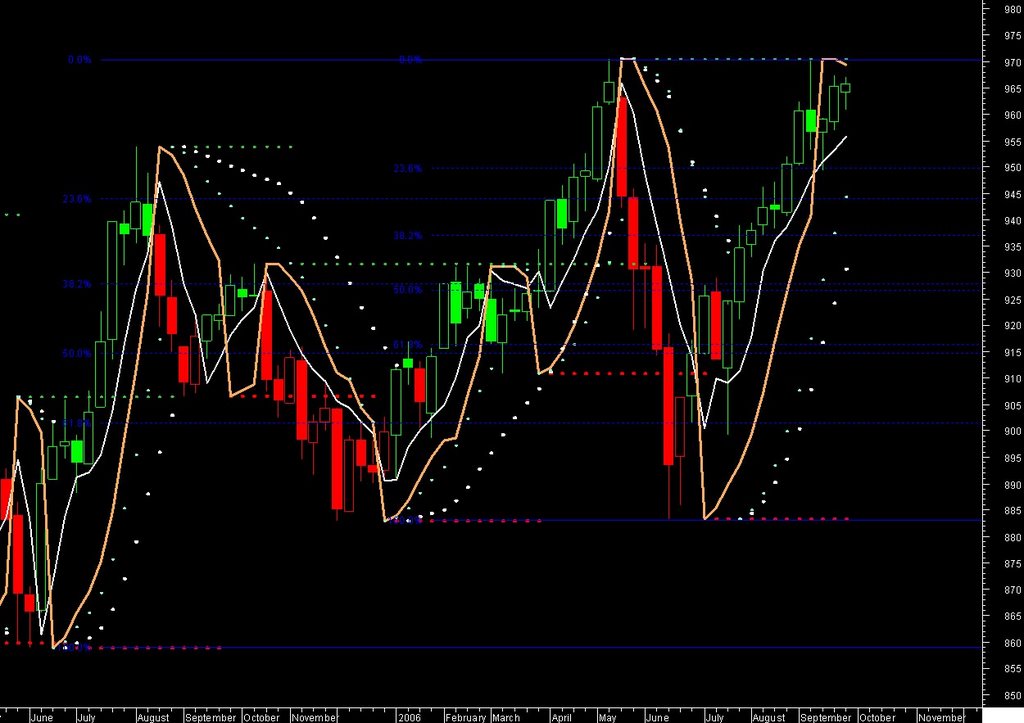Click the 38.2% Fibonacci label near 928 level
The image size is (1024, 723).
pos(77,284)
